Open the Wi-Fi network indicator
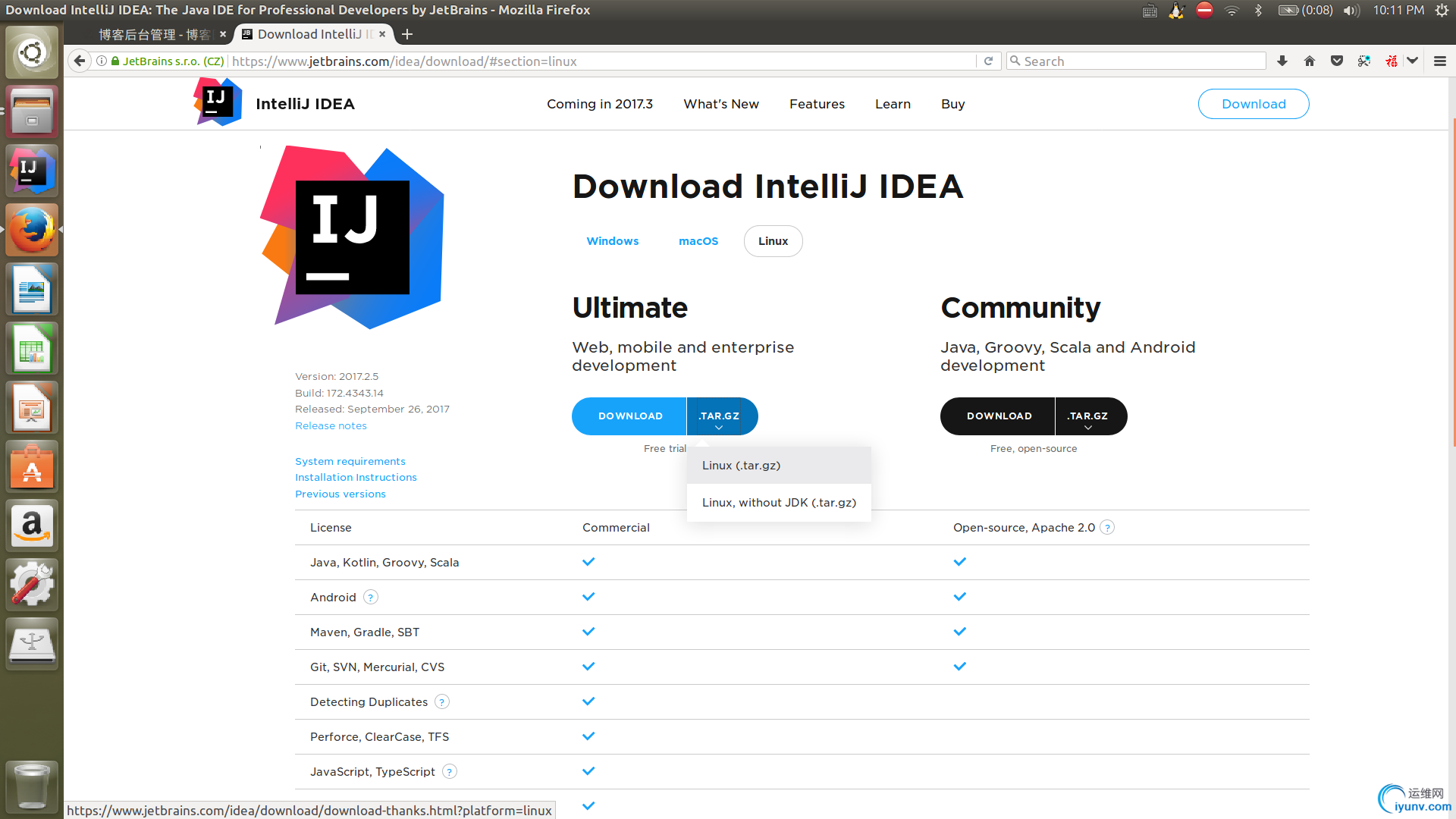The width and height of the screenshot is (1456, 819). pos(1232,11)
